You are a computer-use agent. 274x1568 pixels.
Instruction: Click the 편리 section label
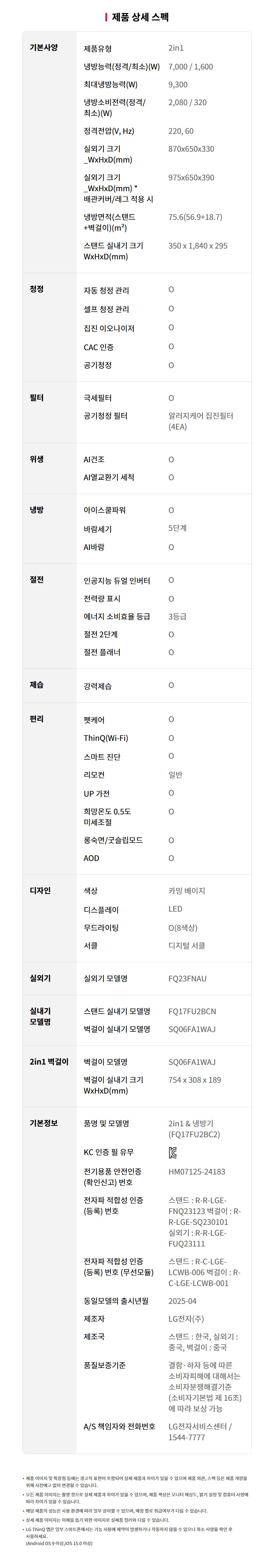(37, 719)
